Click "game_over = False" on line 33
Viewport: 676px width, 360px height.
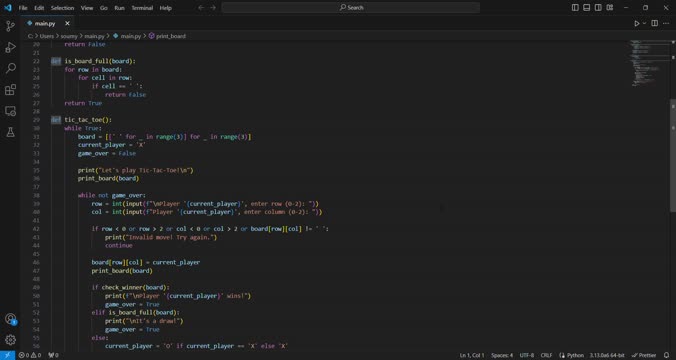pos(107,153)
